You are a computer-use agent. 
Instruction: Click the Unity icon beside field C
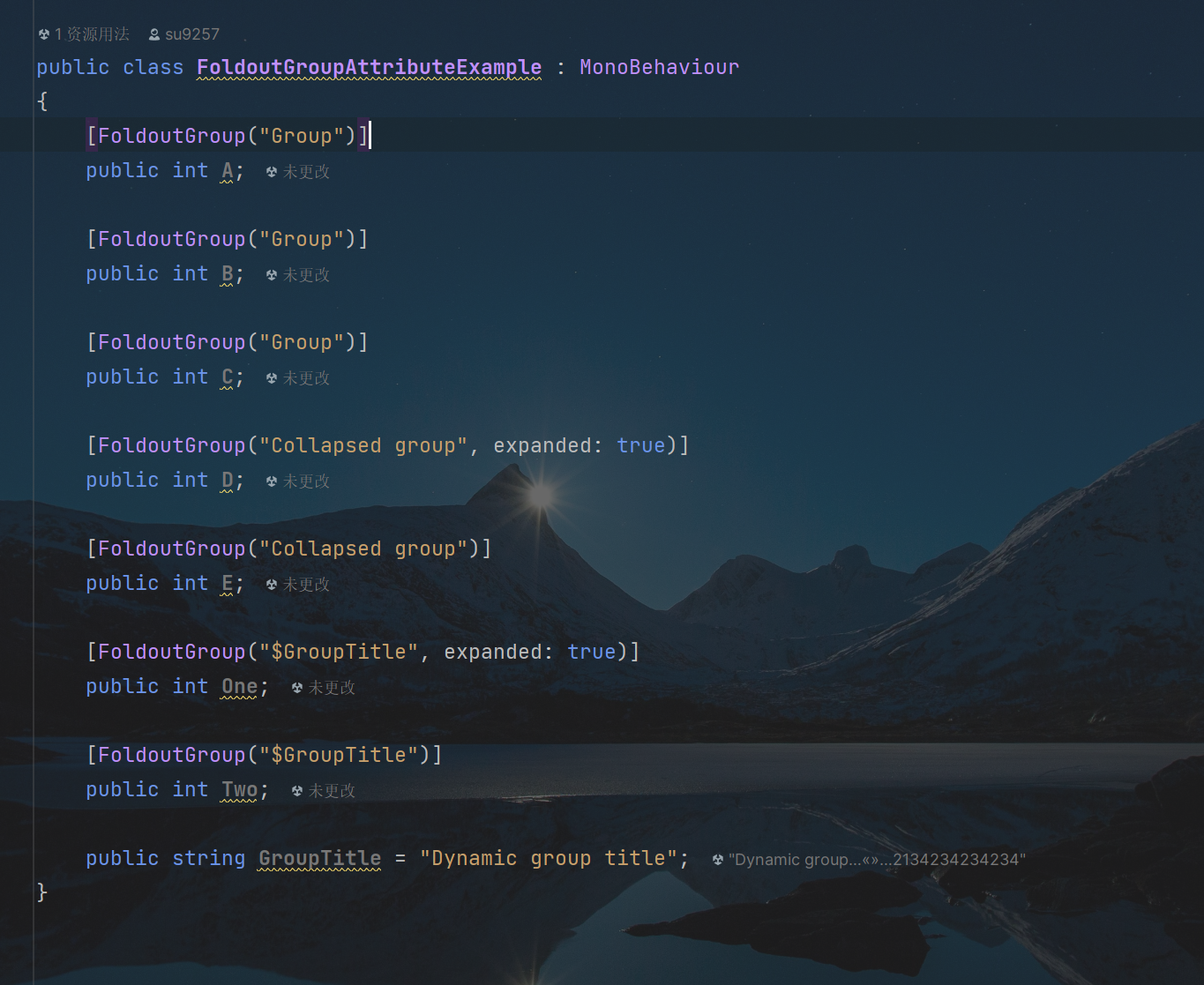272,378
